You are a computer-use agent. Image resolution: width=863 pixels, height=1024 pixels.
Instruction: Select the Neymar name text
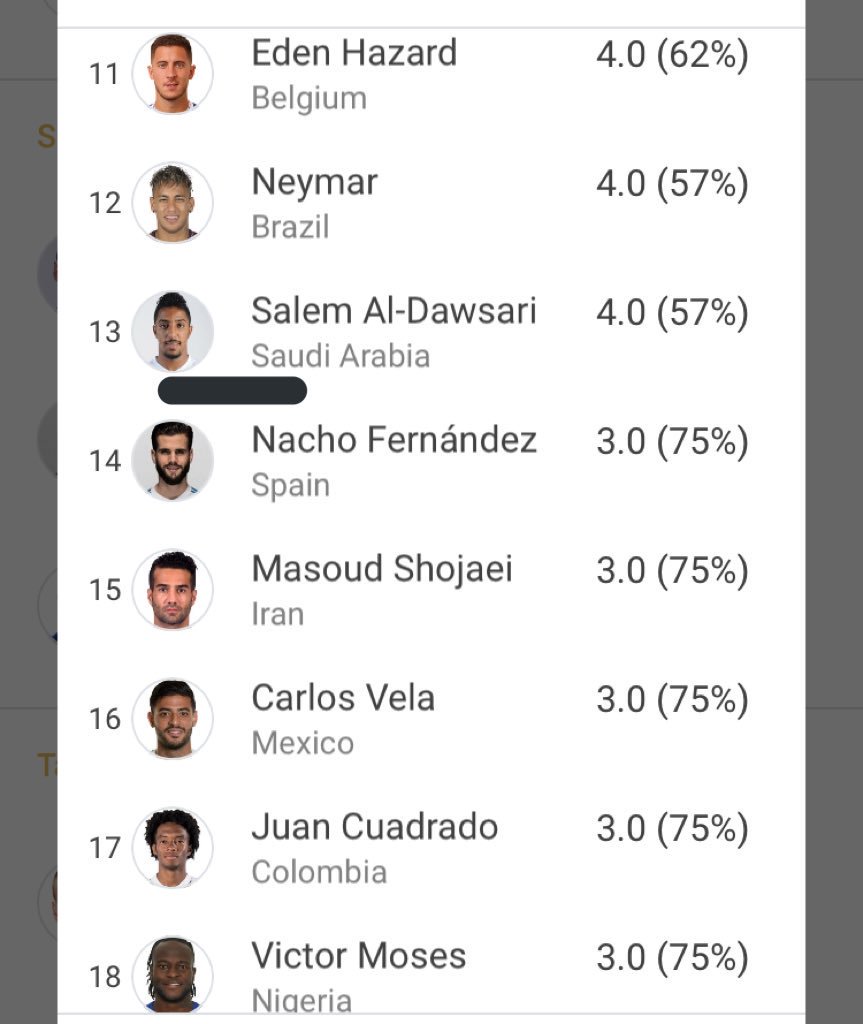pos(314,182)
